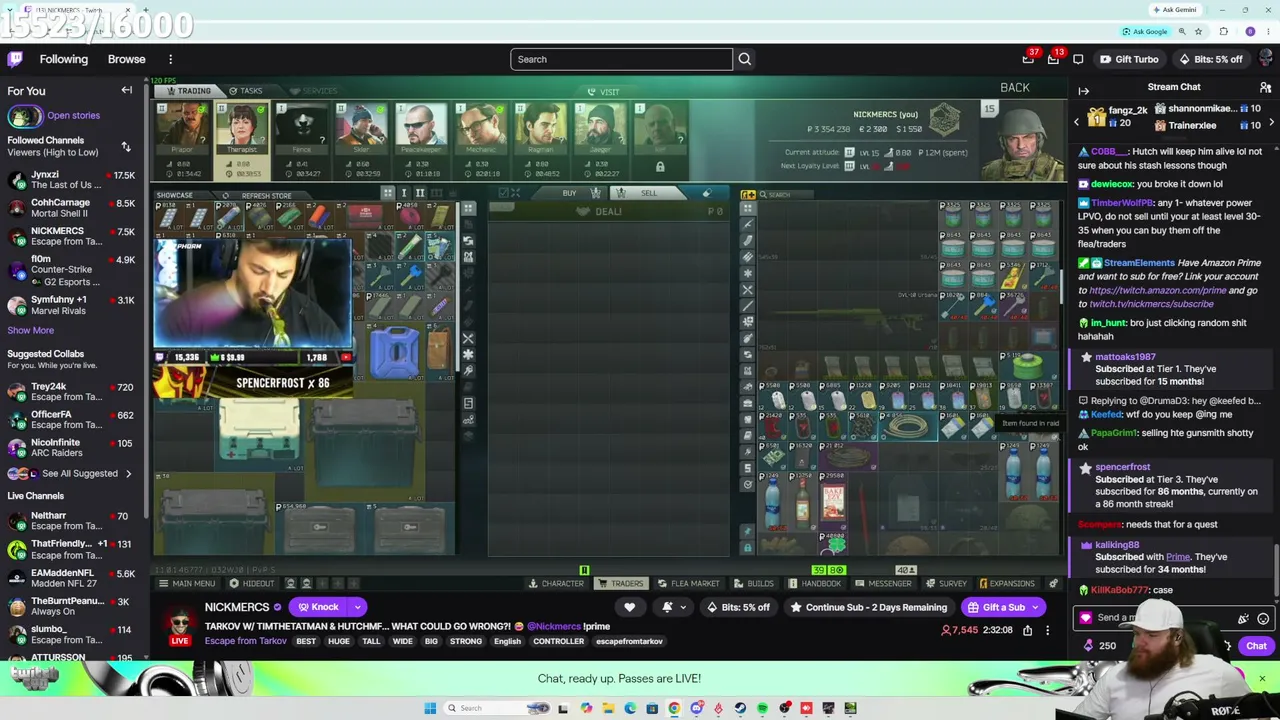The height and width of the screenshot is (720, 1280).
Task: Click the Knock button
Action: [x=318, y=607]
